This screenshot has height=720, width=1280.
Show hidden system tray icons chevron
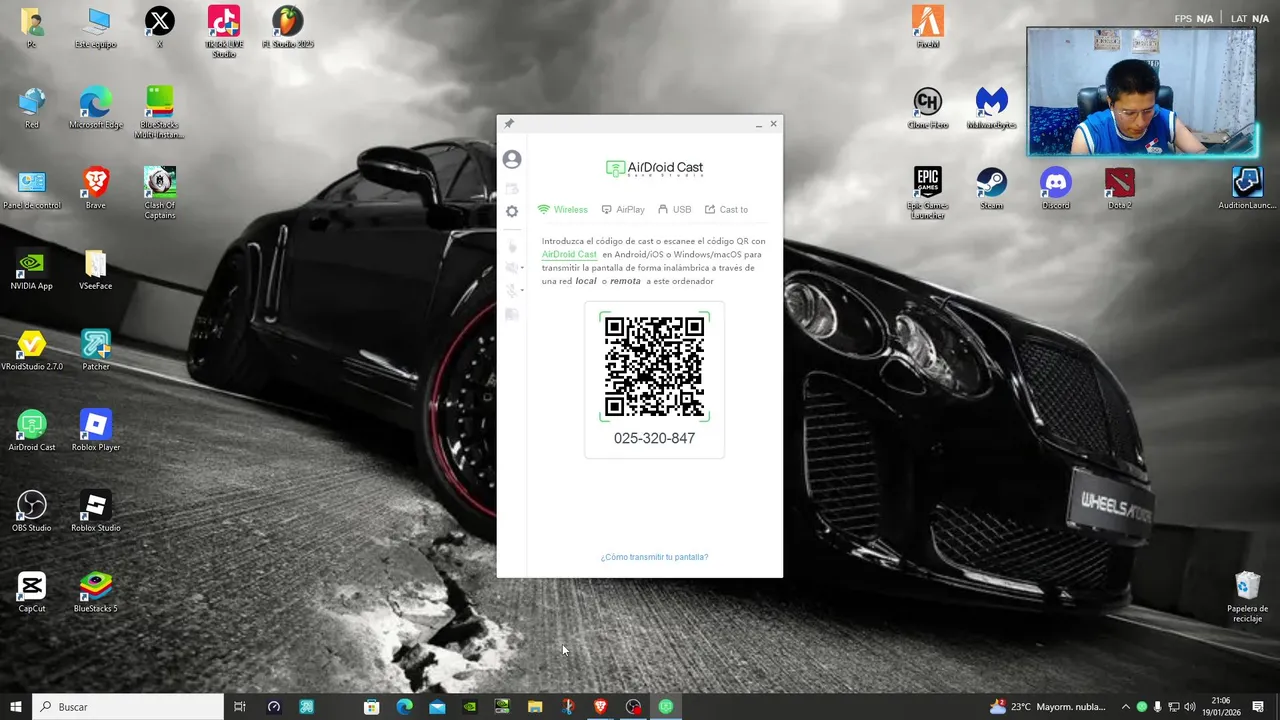1126,707
